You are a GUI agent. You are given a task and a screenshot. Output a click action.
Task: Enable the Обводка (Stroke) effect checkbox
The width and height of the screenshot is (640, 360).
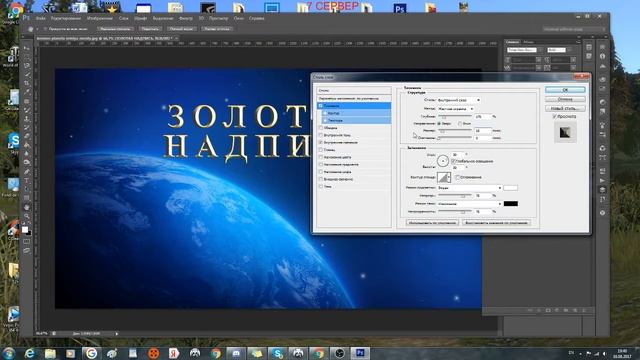[321, 128]
